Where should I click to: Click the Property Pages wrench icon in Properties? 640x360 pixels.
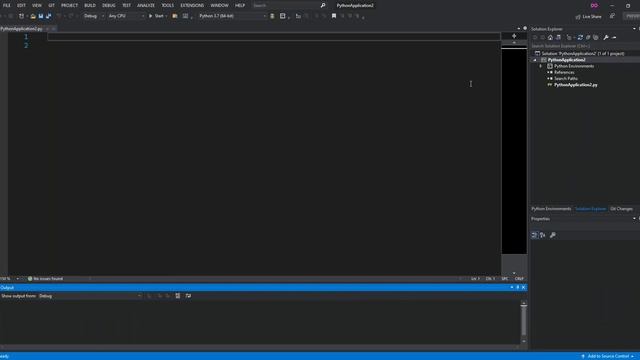coord(553,235)
